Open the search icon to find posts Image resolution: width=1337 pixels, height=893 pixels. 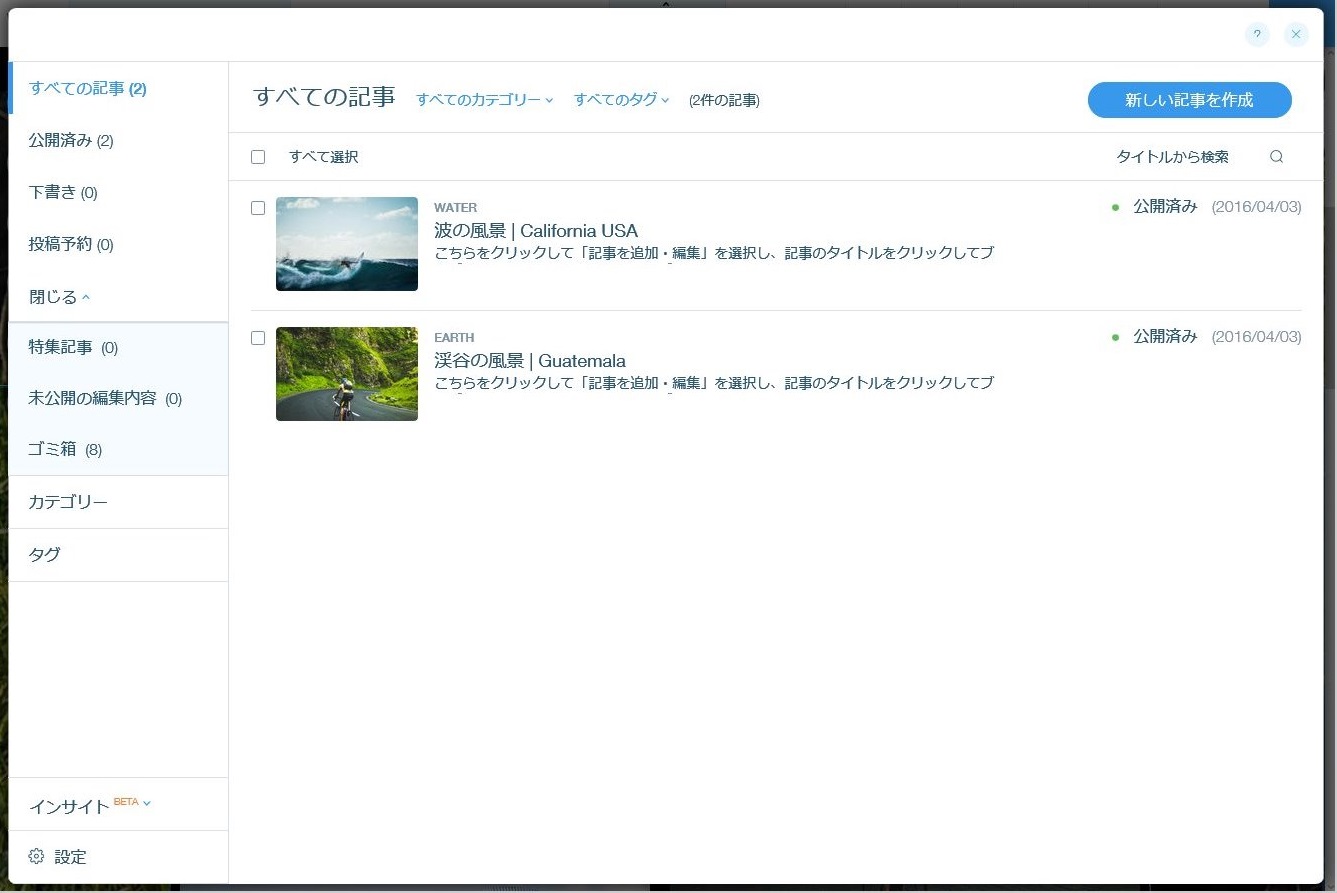pos(1277,157)
